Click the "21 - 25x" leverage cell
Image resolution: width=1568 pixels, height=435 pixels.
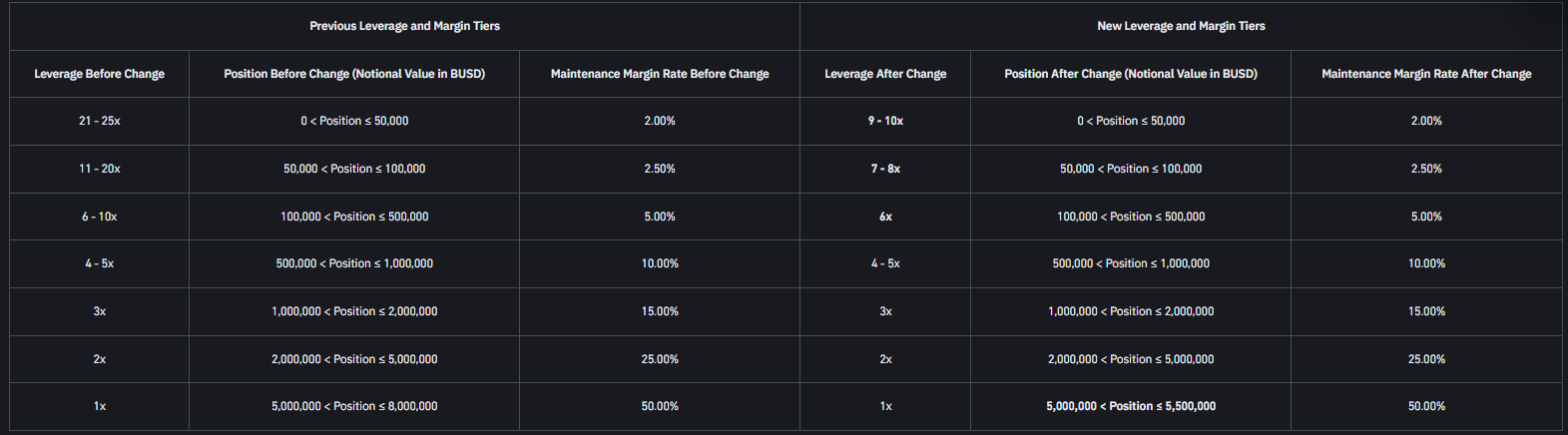pyautogui.click(x=100, y=121)
